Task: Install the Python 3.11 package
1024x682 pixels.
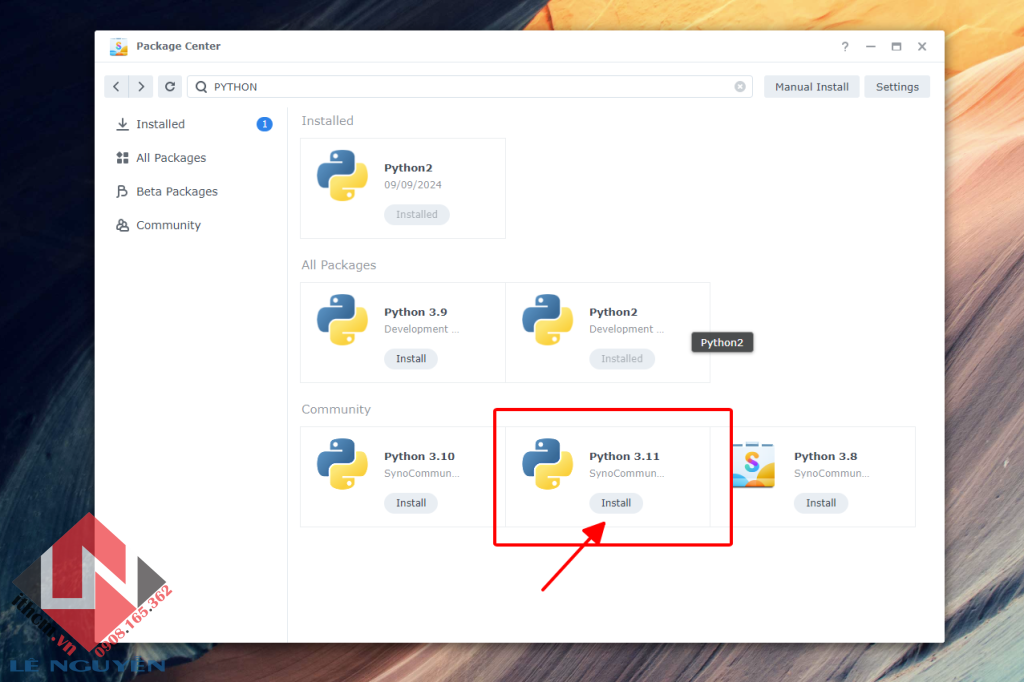Action: click(x=616, y=503)
